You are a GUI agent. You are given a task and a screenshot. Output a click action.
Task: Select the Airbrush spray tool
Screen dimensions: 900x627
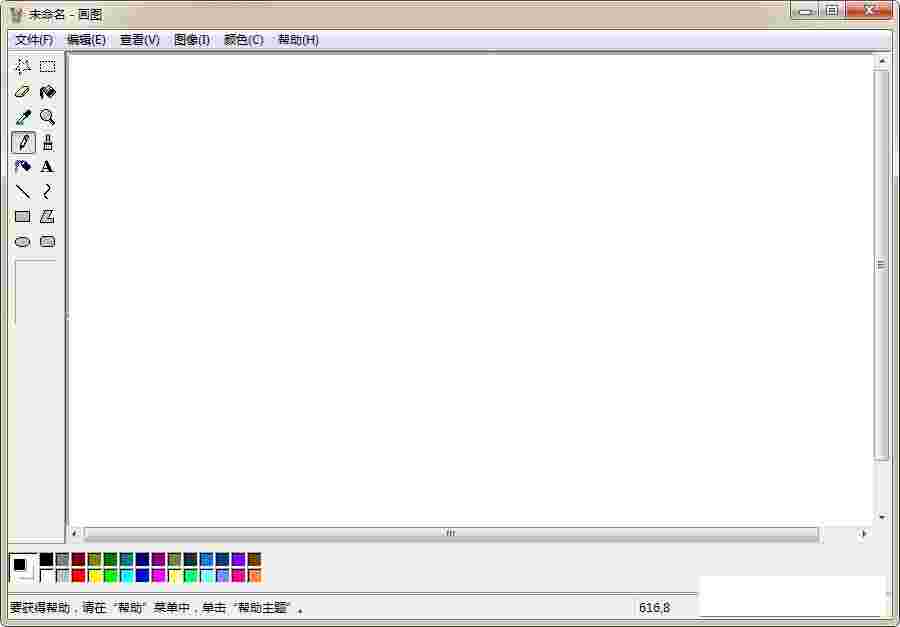(22, 166)
